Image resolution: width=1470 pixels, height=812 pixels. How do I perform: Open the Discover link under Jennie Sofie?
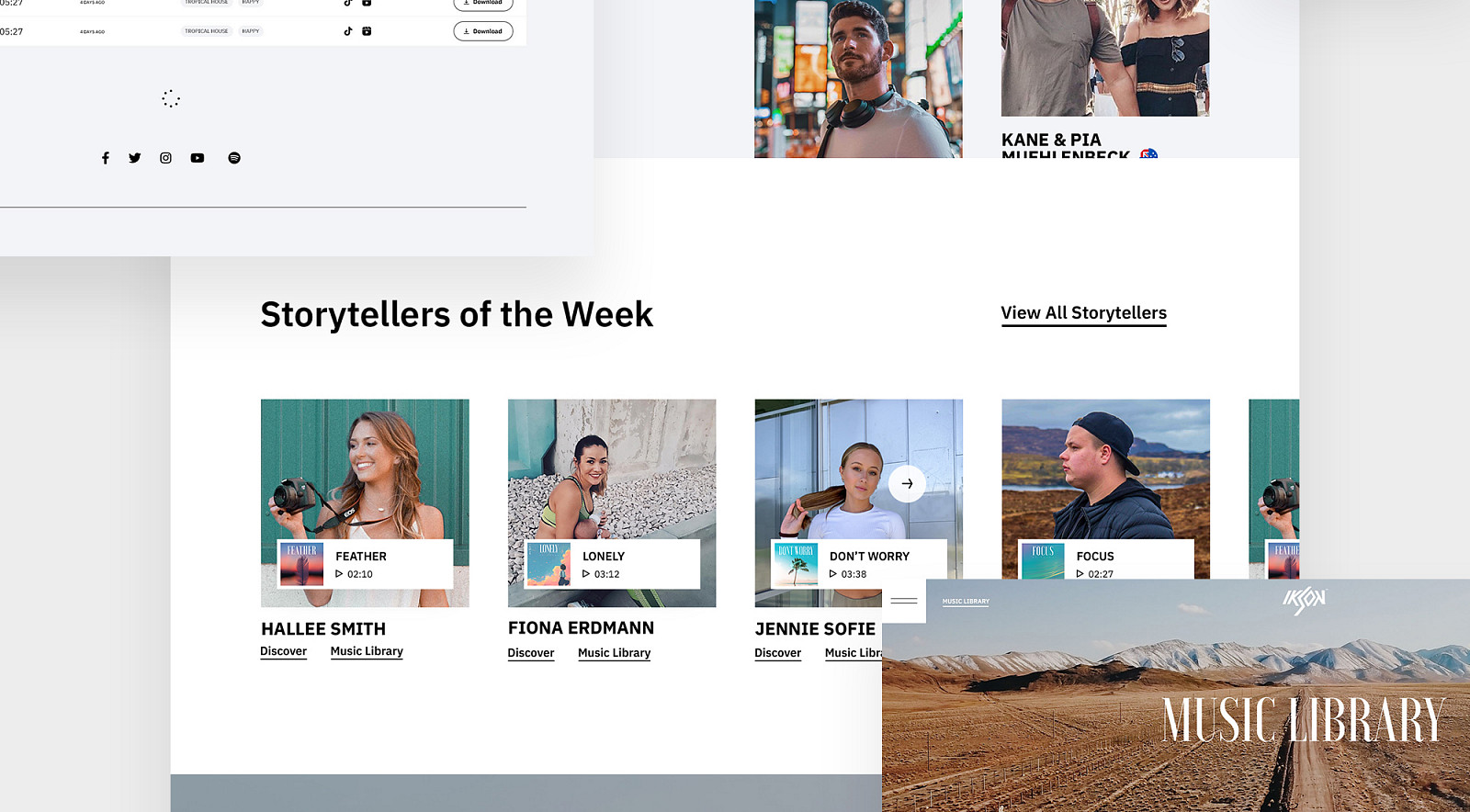(778, 653)
